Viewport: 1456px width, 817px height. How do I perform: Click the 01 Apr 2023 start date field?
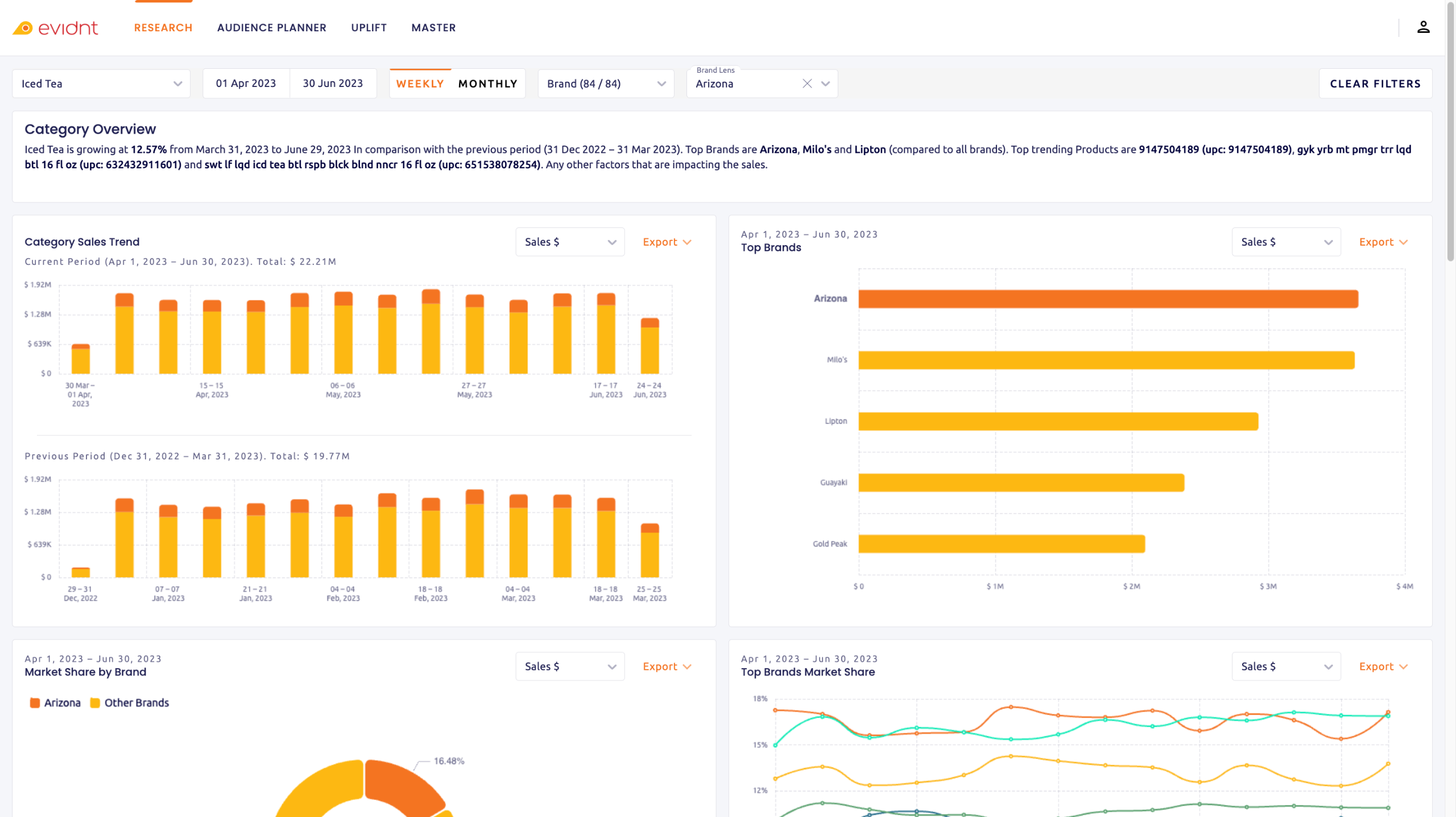click(x=246, y=84)
